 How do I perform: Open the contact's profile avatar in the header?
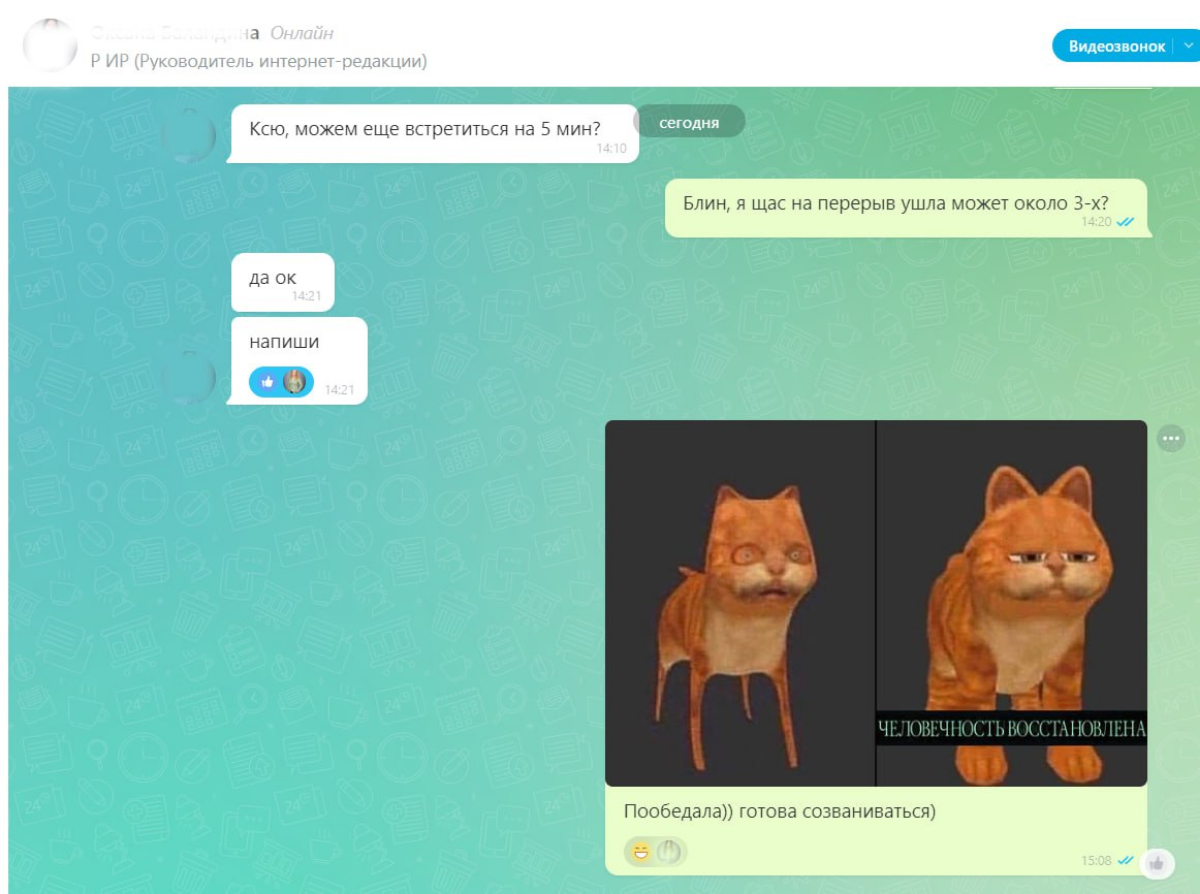pyautogui.click(x=49, y=46)
